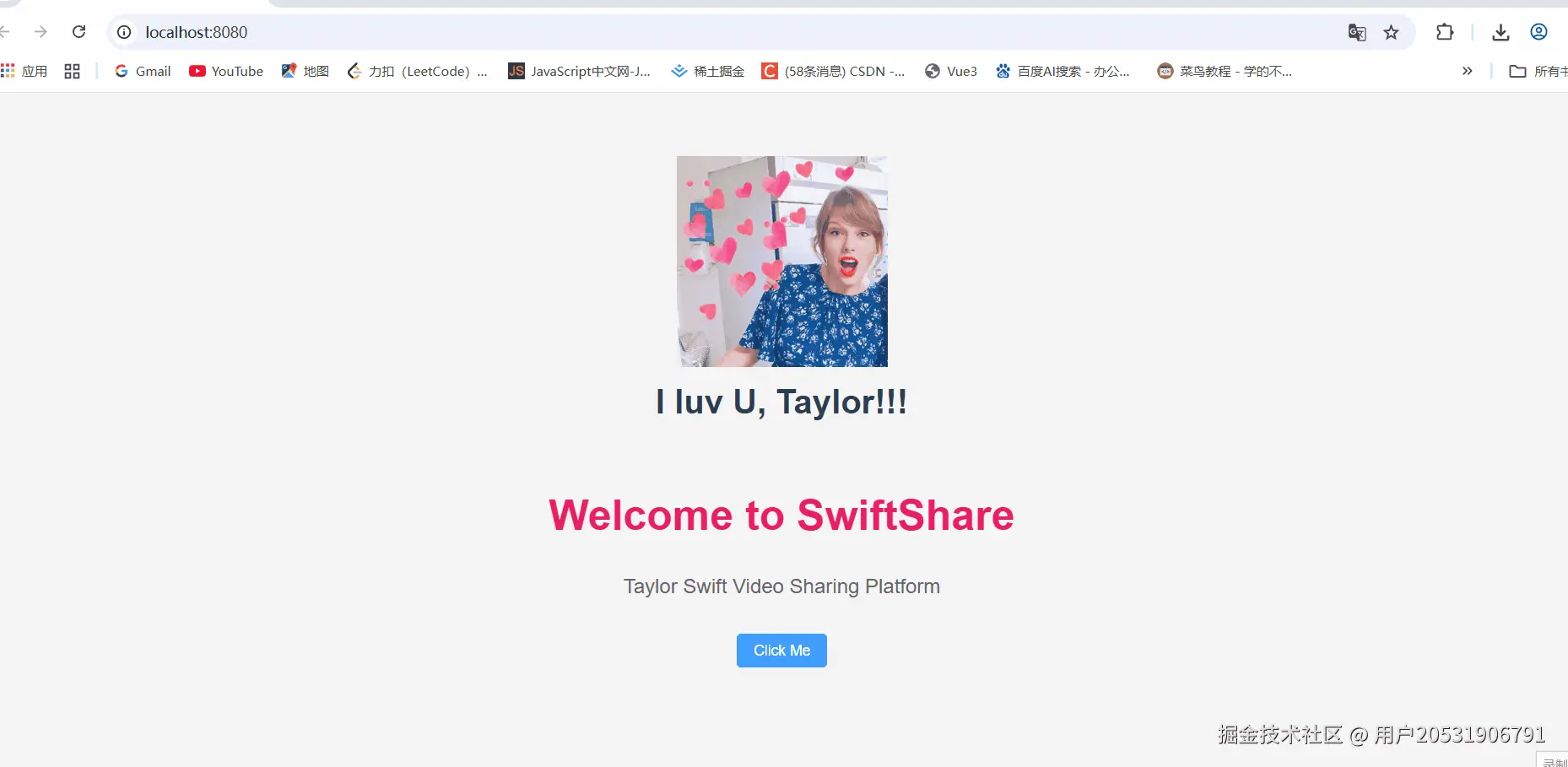
Task: Click the Click Me button
Action: pyautogui.click(x=781, y=650)
